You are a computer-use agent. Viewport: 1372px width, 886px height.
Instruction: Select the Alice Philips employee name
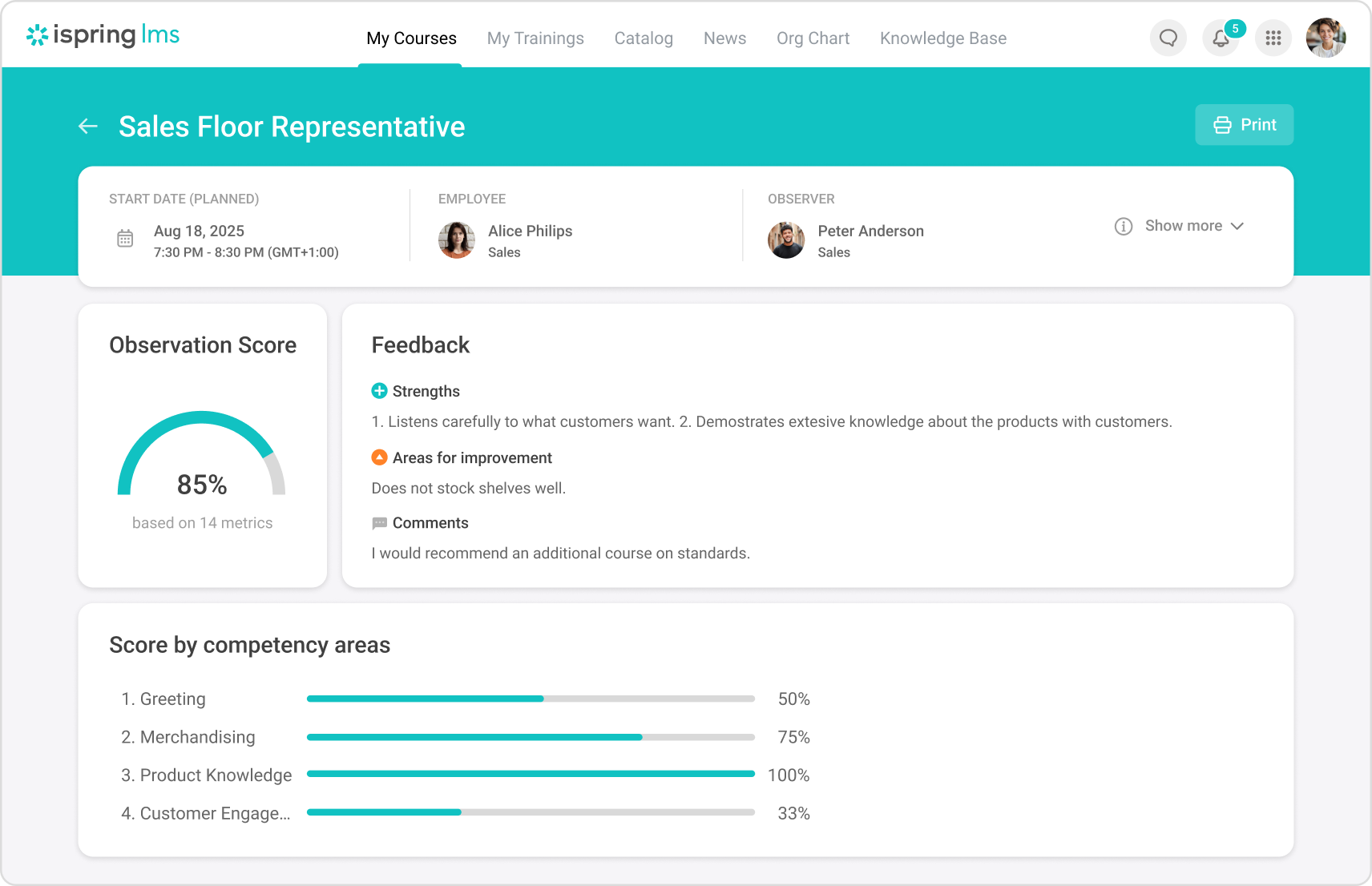(x=530, y=231)
